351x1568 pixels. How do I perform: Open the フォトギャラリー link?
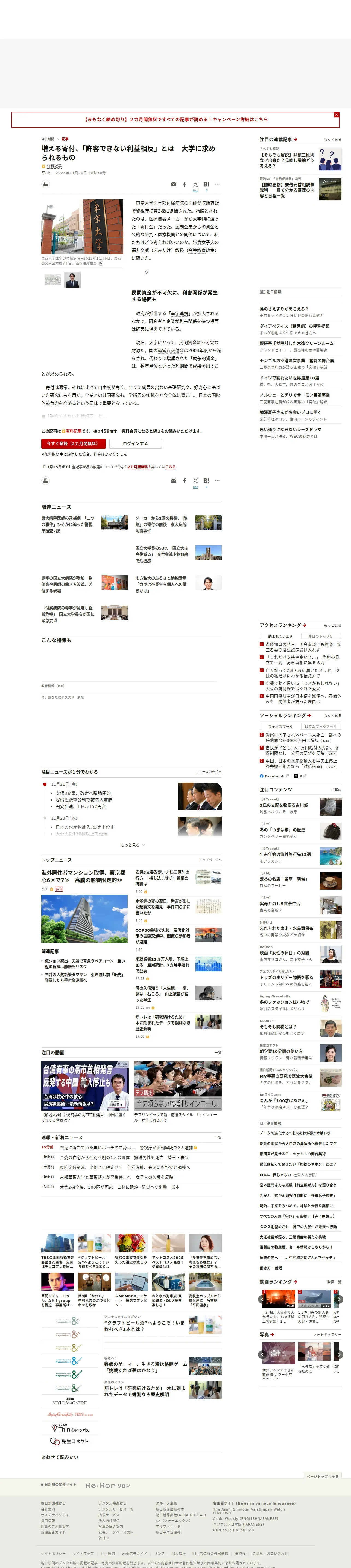tap(327, 1335)
